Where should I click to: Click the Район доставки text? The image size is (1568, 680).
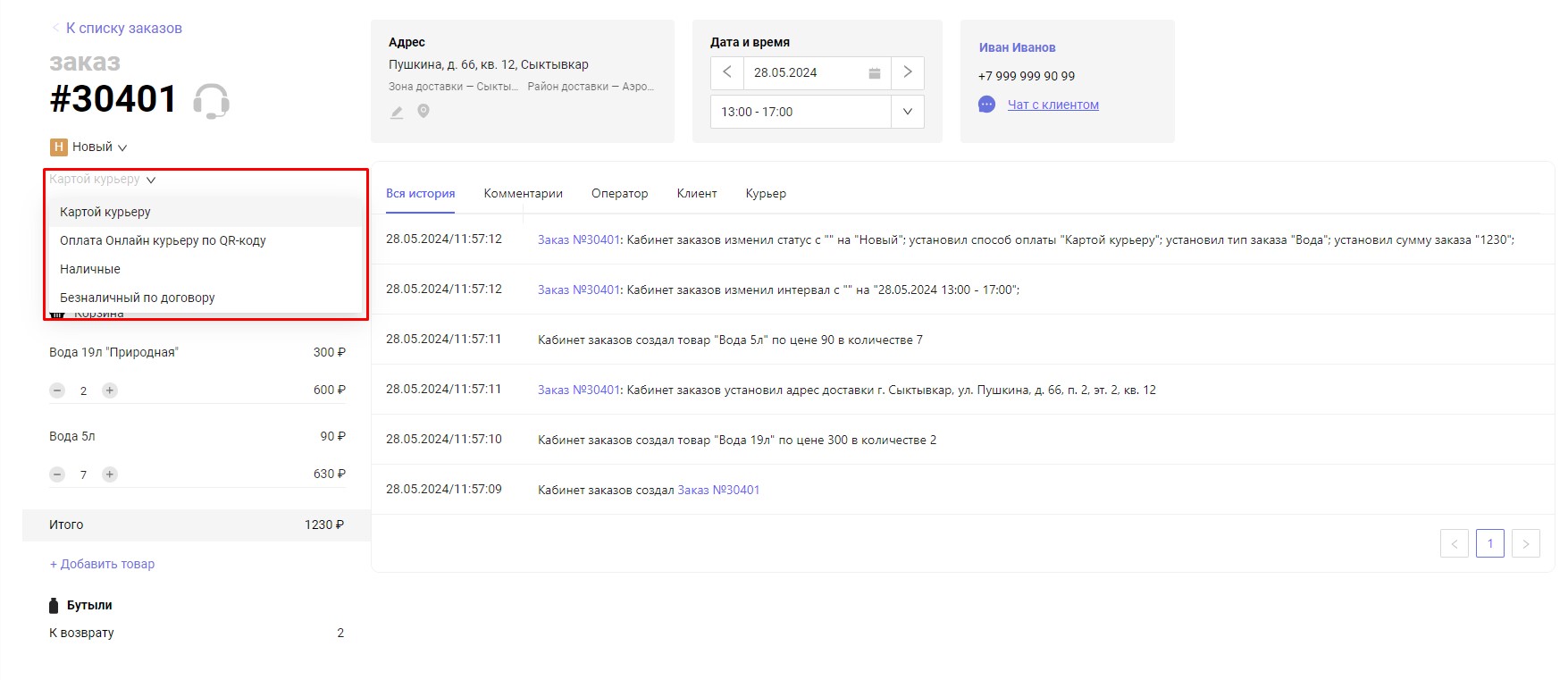tap(591, 87)
